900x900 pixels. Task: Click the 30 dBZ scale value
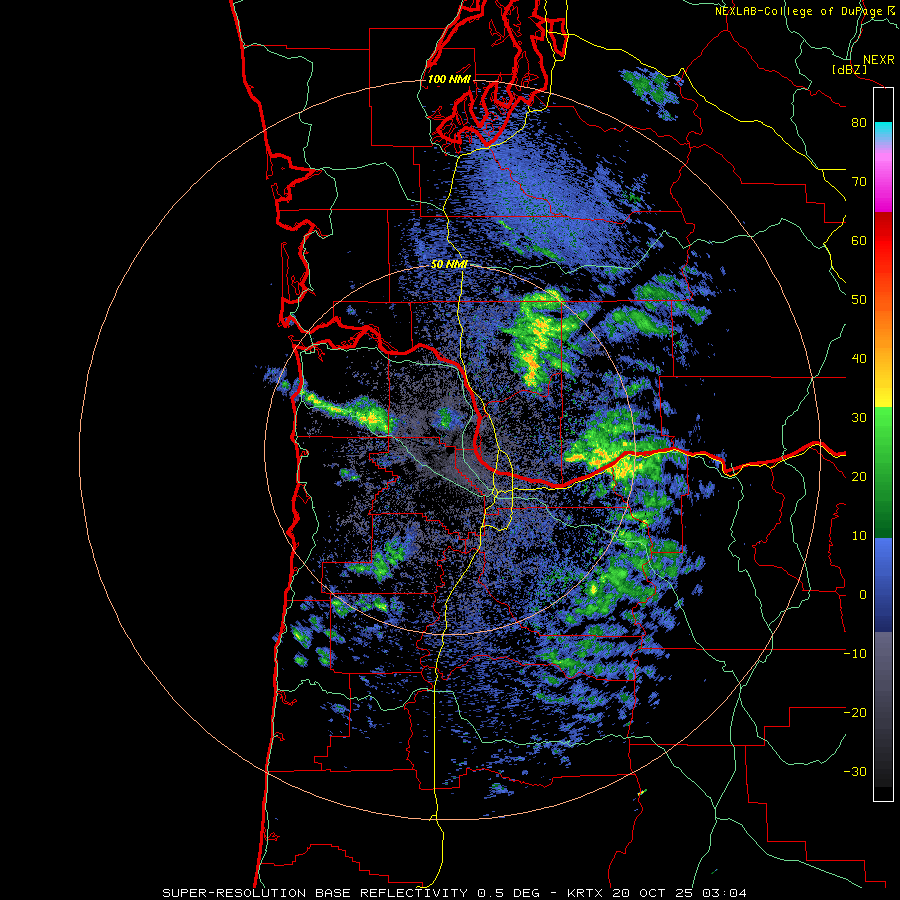tap(859, 417)
